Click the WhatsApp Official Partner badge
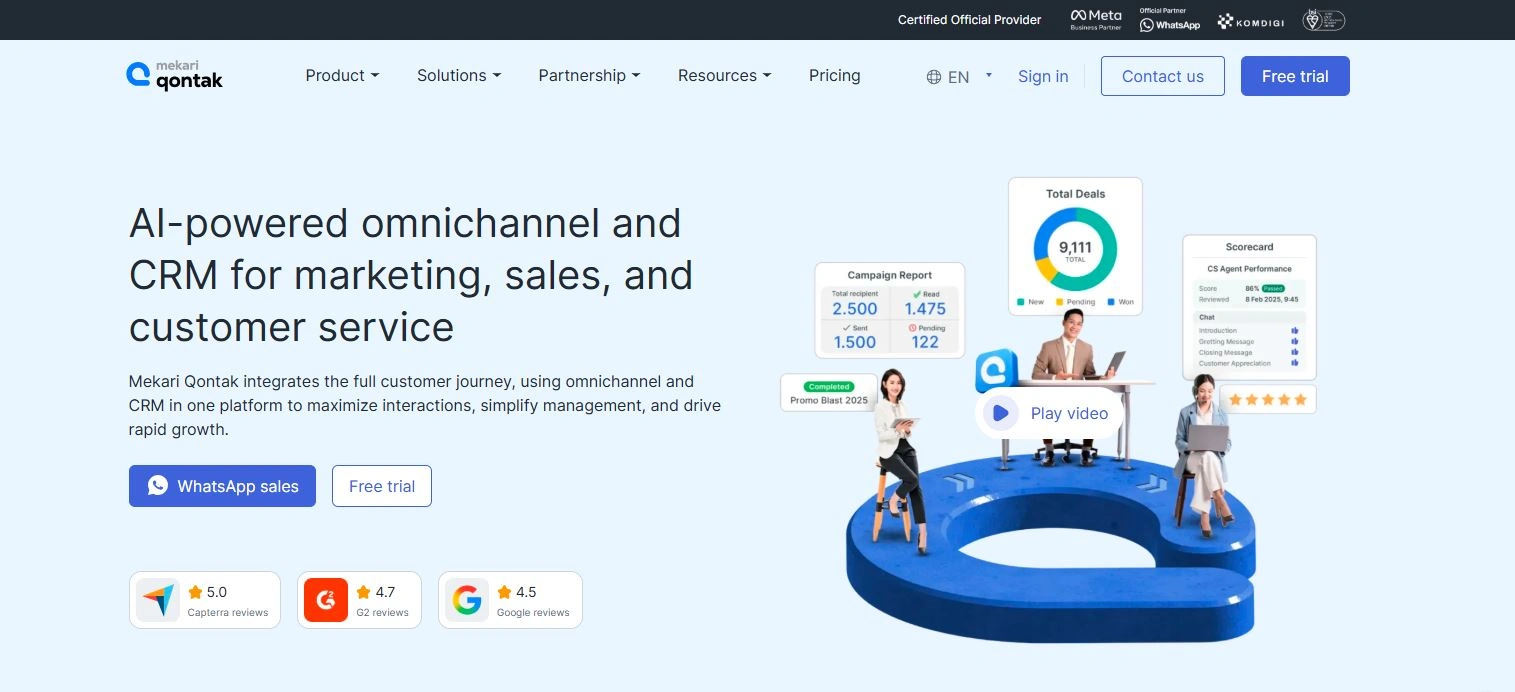1515x692 pixels. pos(1169,20)
